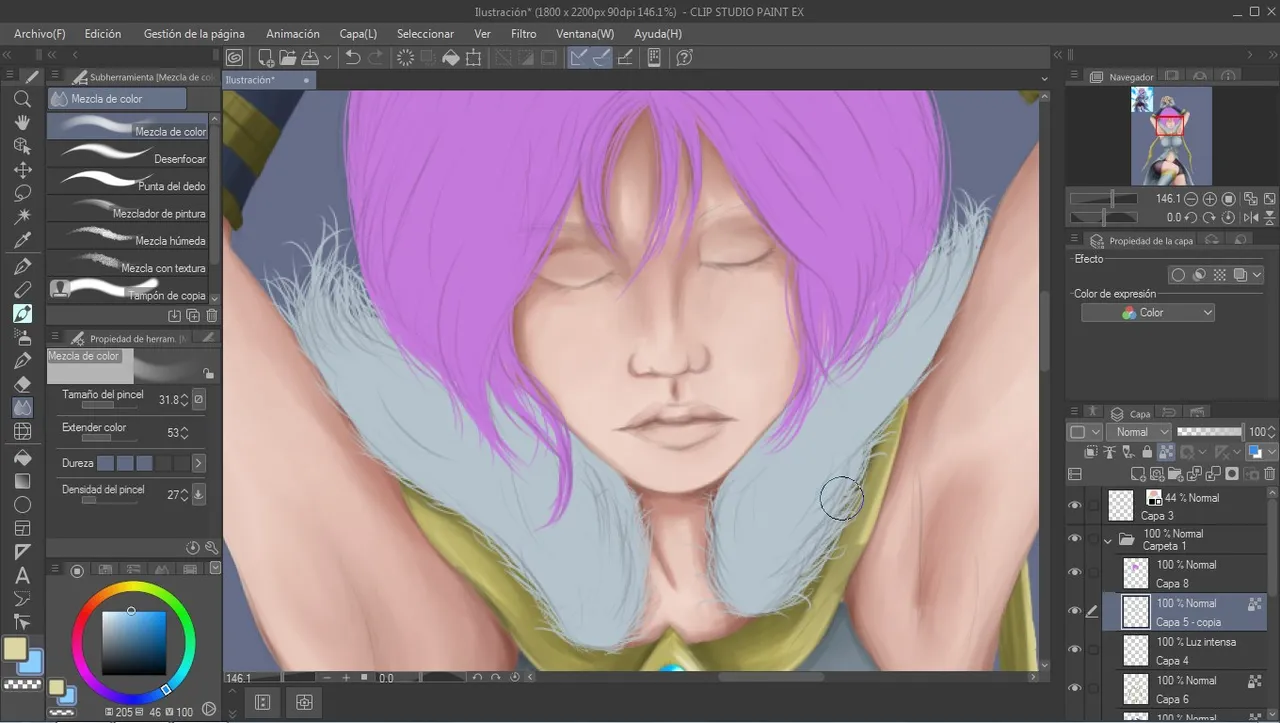The image size is (1280, 723).
Task: Select the Mezcla húmeda sub tool
Action: coord(128,237)
